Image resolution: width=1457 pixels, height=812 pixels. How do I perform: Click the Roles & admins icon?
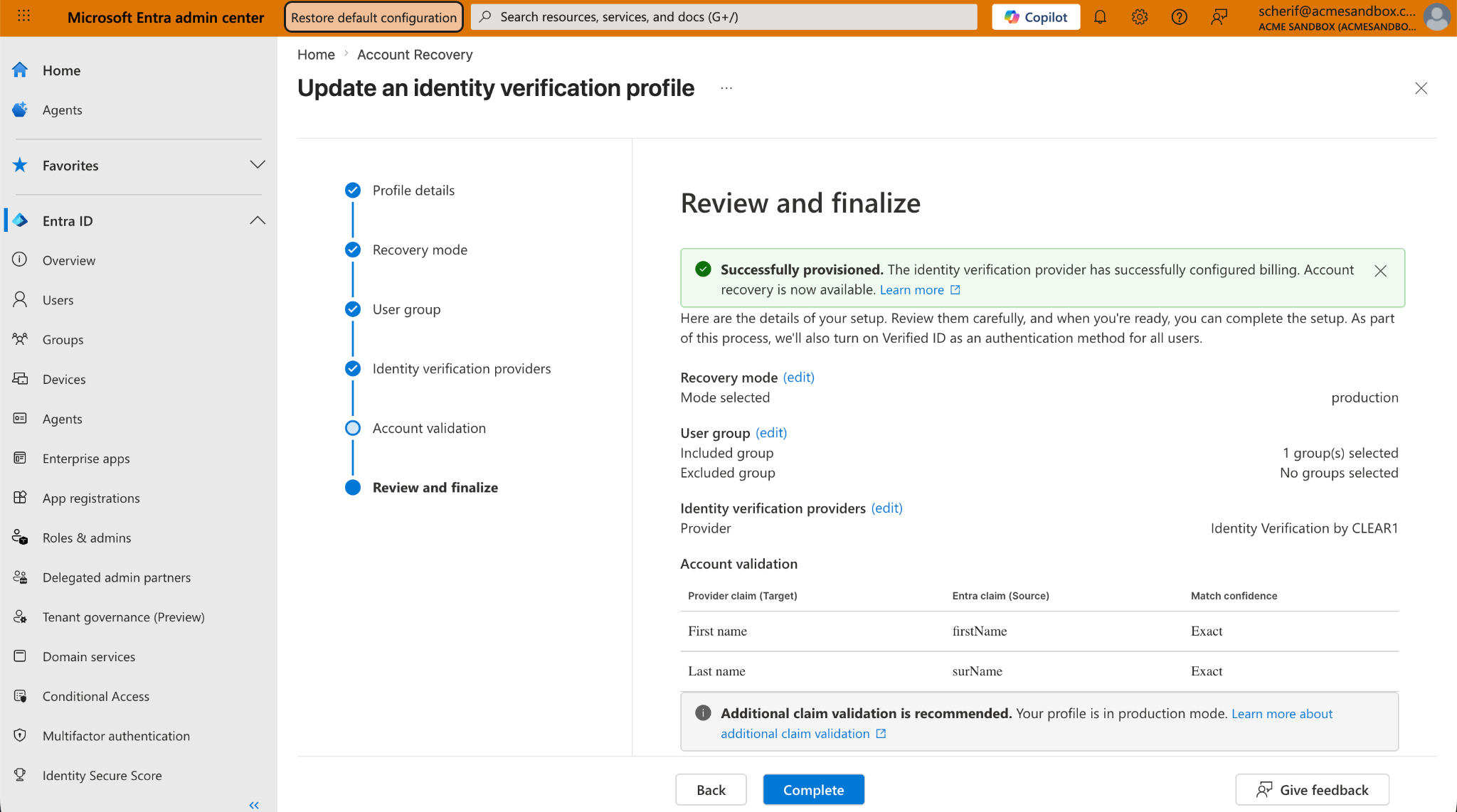[x=20, y=538]
